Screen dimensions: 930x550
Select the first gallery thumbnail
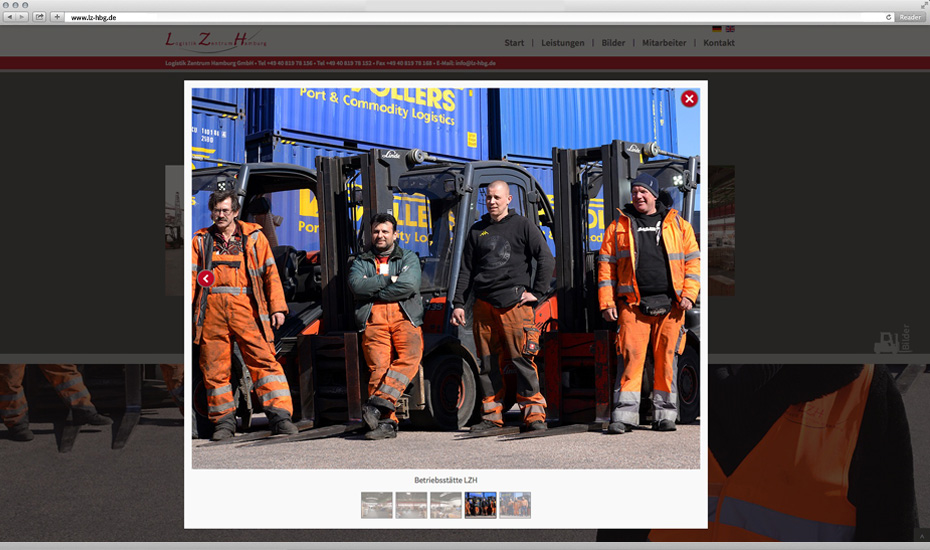coord(377,505)
